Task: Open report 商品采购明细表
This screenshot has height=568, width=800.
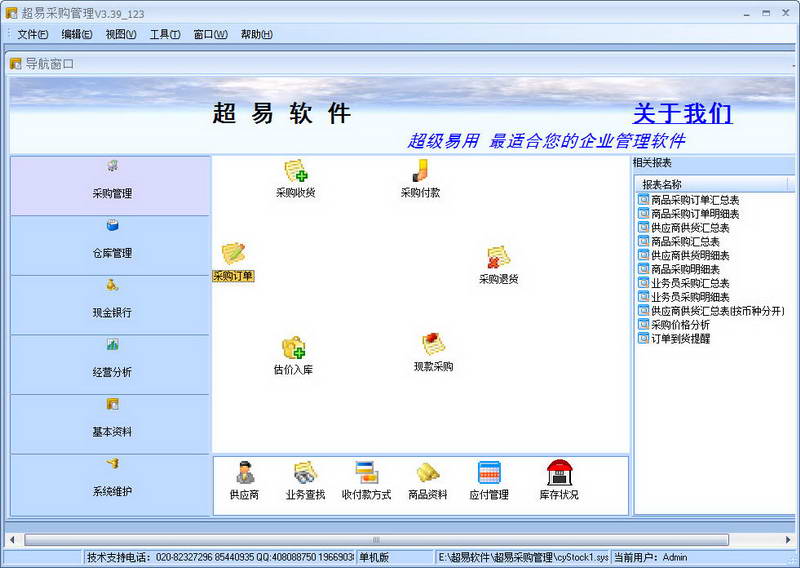Action: tap(679, 269)
